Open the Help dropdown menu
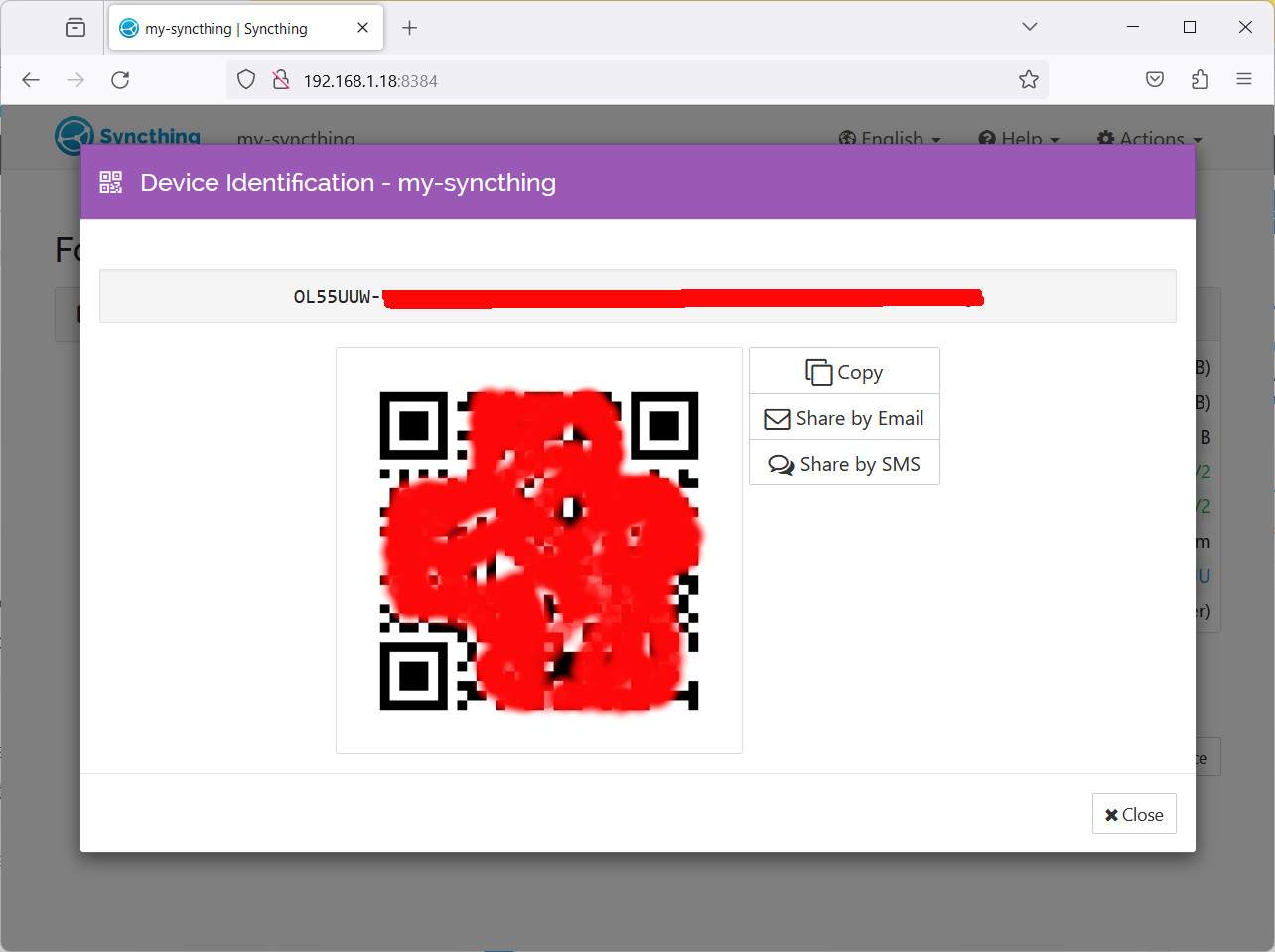The image size is (1275, 952). pyautogui.click(x=1019, y=138)
